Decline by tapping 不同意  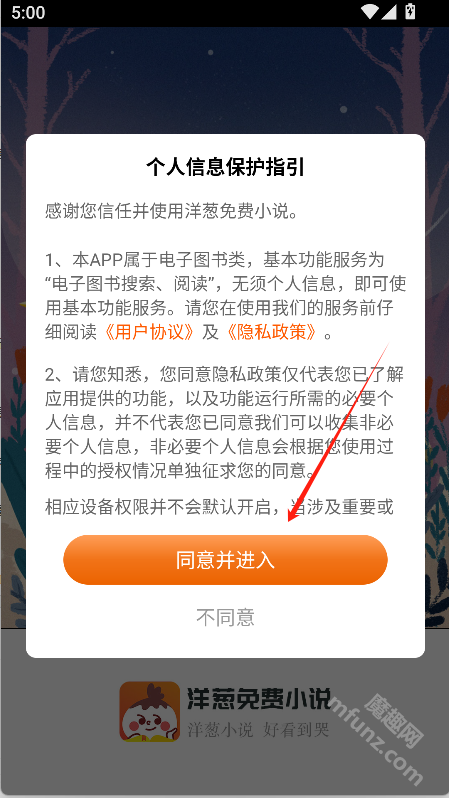225,617
